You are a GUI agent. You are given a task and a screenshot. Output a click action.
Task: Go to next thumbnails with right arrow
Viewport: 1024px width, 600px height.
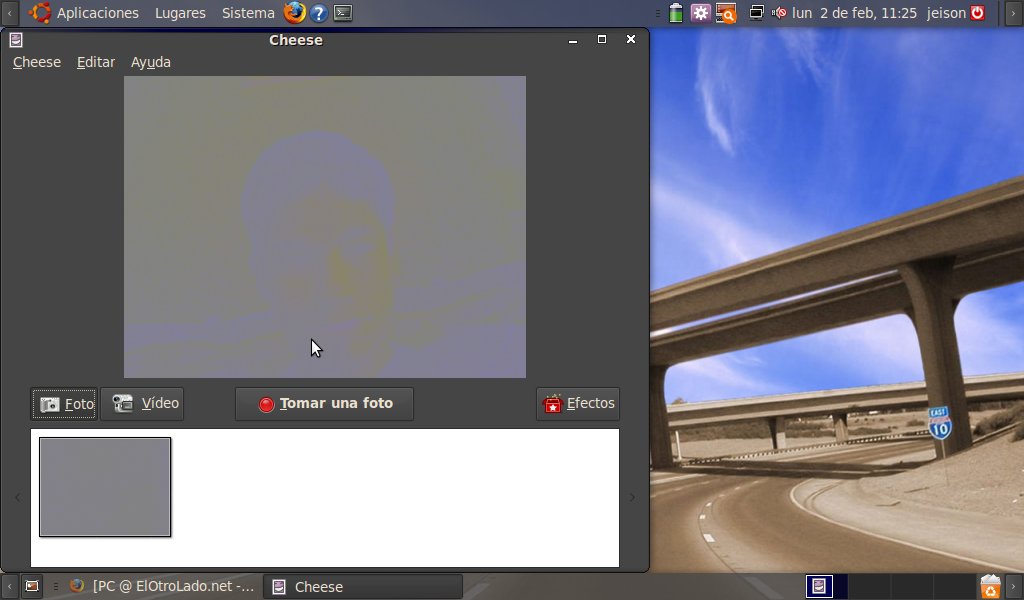[632, 497]
